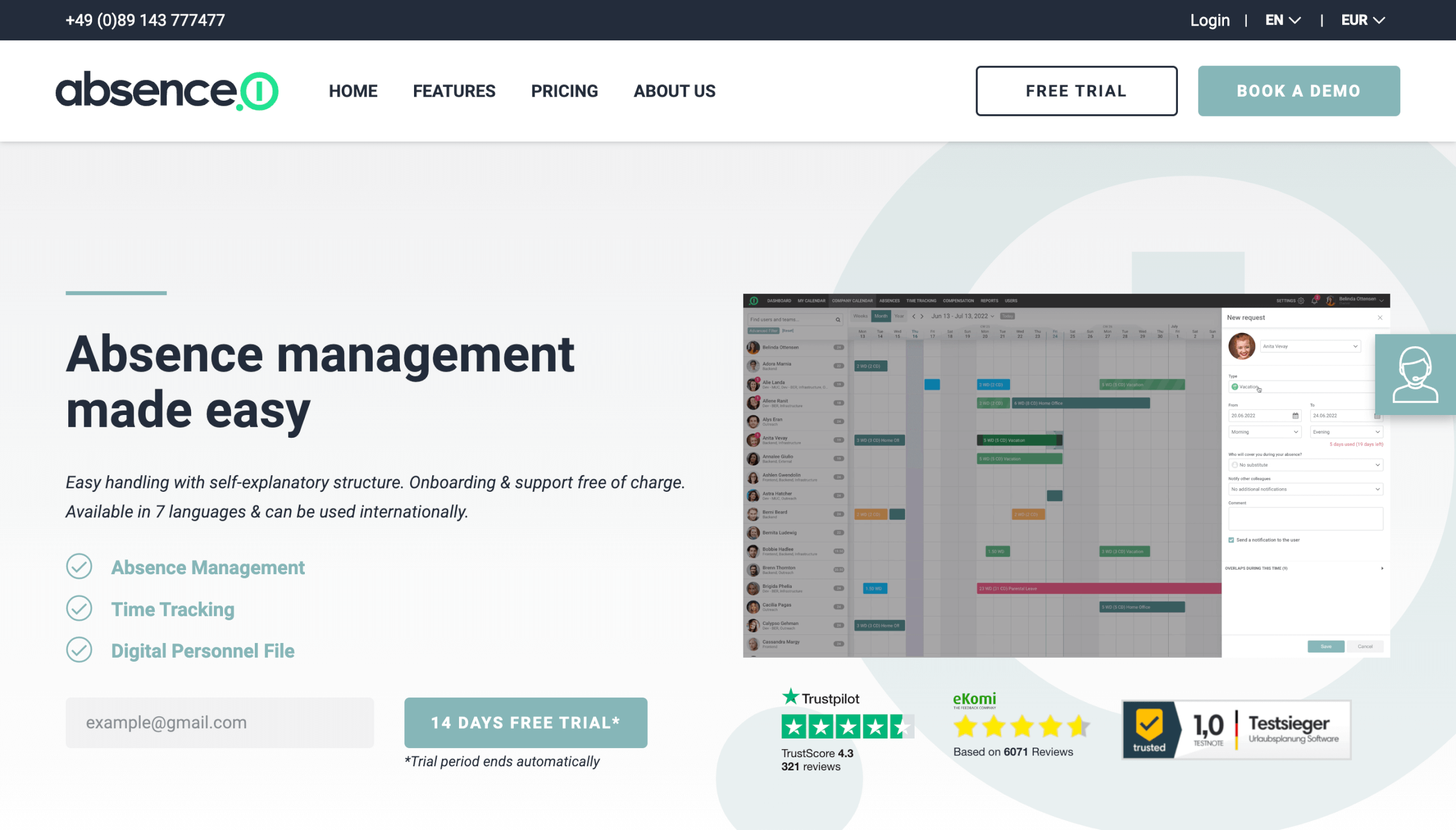The image size is (1456, 830).
Task: Click the 14 DAYS FREE TRIAL button
Action: (526, 722)
